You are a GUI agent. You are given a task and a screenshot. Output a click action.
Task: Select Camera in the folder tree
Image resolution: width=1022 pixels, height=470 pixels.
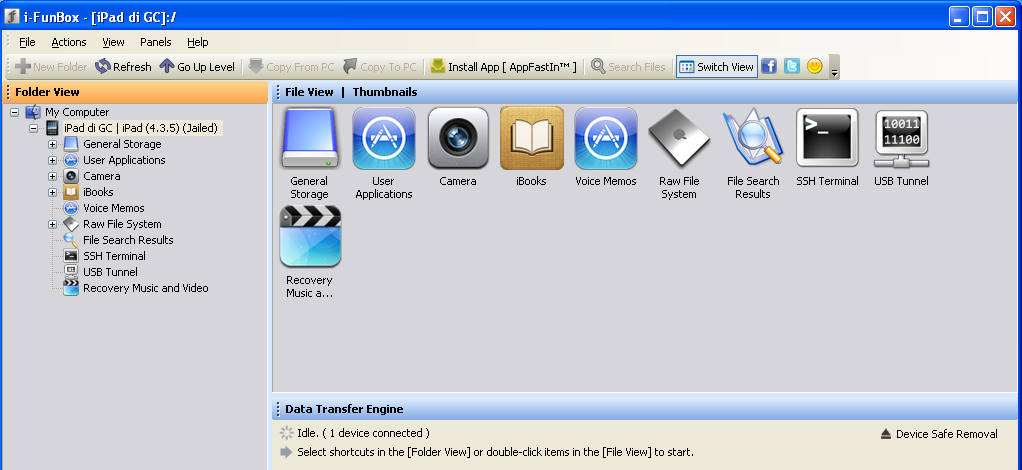click(102, 176)
